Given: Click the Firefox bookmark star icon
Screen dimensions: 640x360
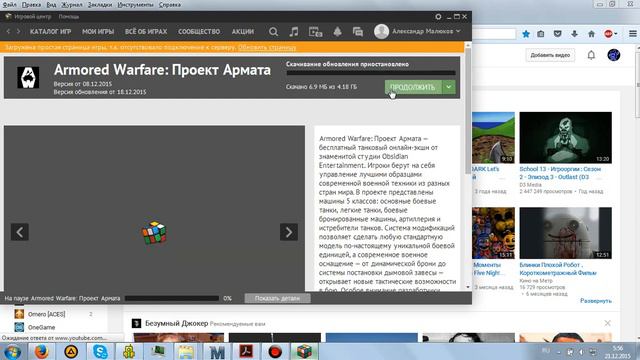Looking at the screenshot, I should click(x=526, y=34).
